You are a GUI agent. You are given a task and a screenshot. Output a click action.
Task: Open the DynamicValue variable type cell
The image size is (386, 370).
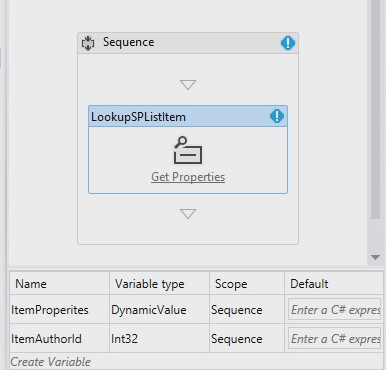pyautogui.click(x=159, y=310)
